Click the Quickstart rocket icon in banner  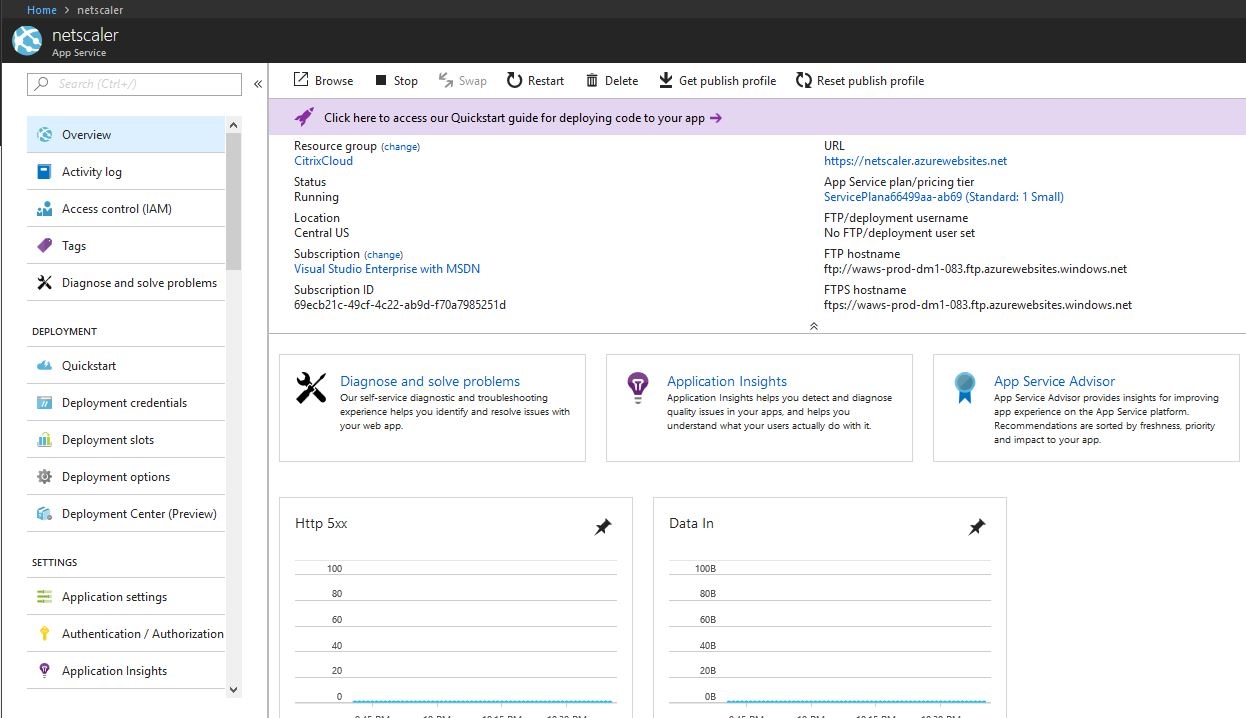(x=304, y=117)
